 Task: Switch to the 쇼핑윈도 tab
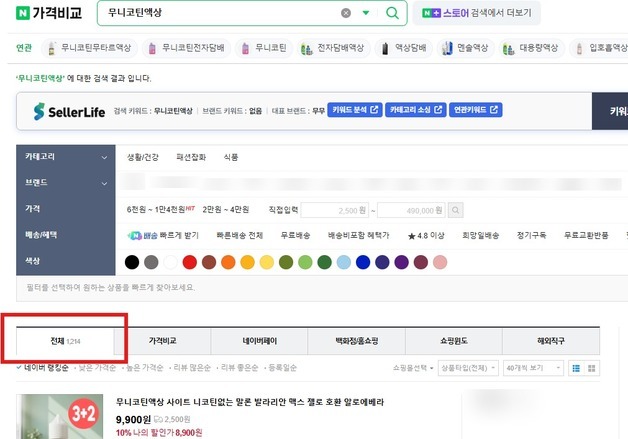pos(454,341)
